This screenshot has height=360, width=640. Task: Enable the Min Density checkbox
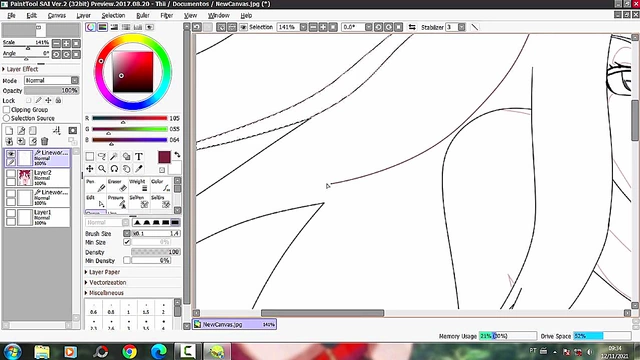pyautogui.click(x=127, y=260)
